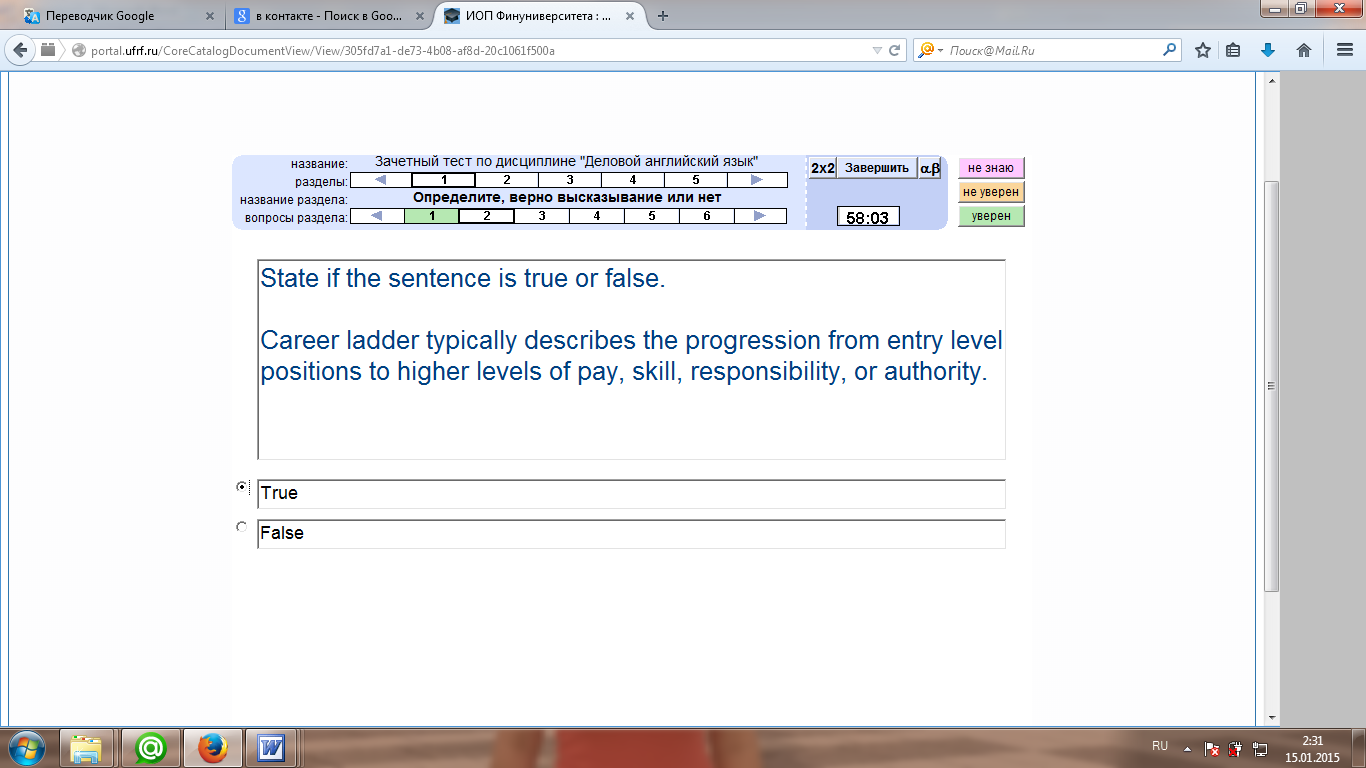The width and height of the screenshot is (1366, 768).
Task: Click the αβ button
Action: tap(930, 168)
